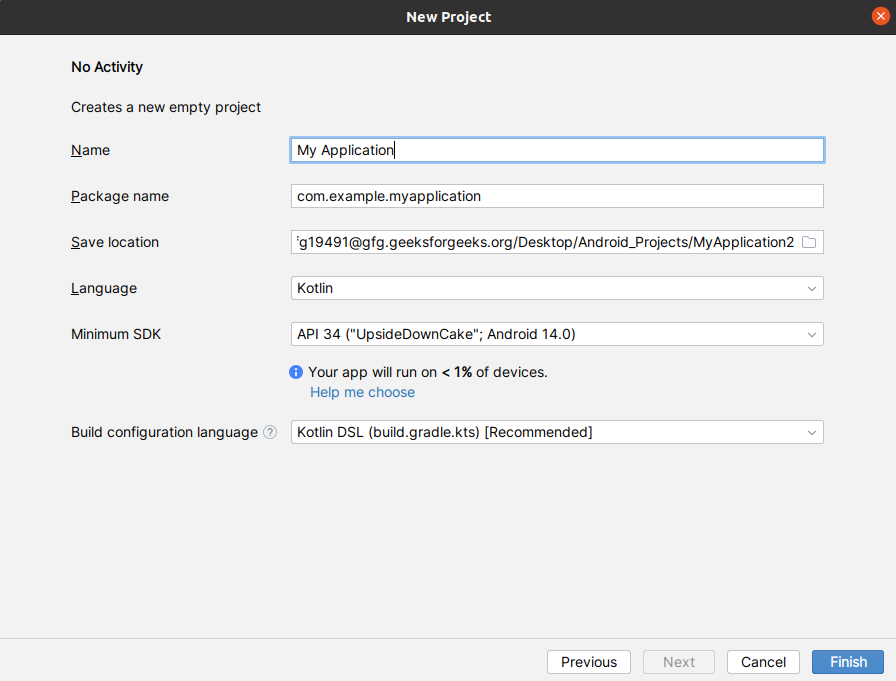Click the Cancel button
896x681 pixels.
point(763,662)
